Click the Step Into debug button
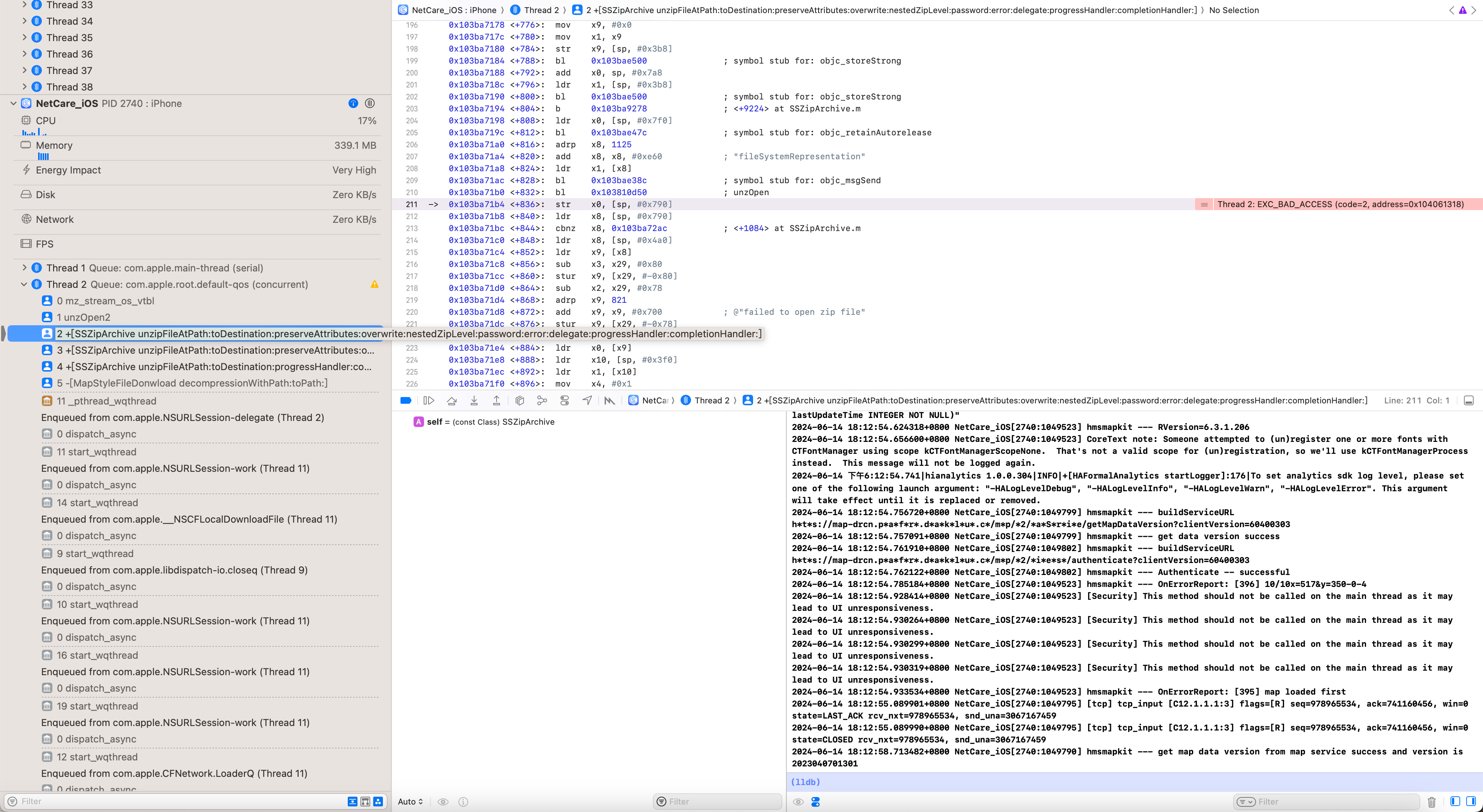Image resolution: width=1483 pixels, height=812 pixels. coord(474,400)
